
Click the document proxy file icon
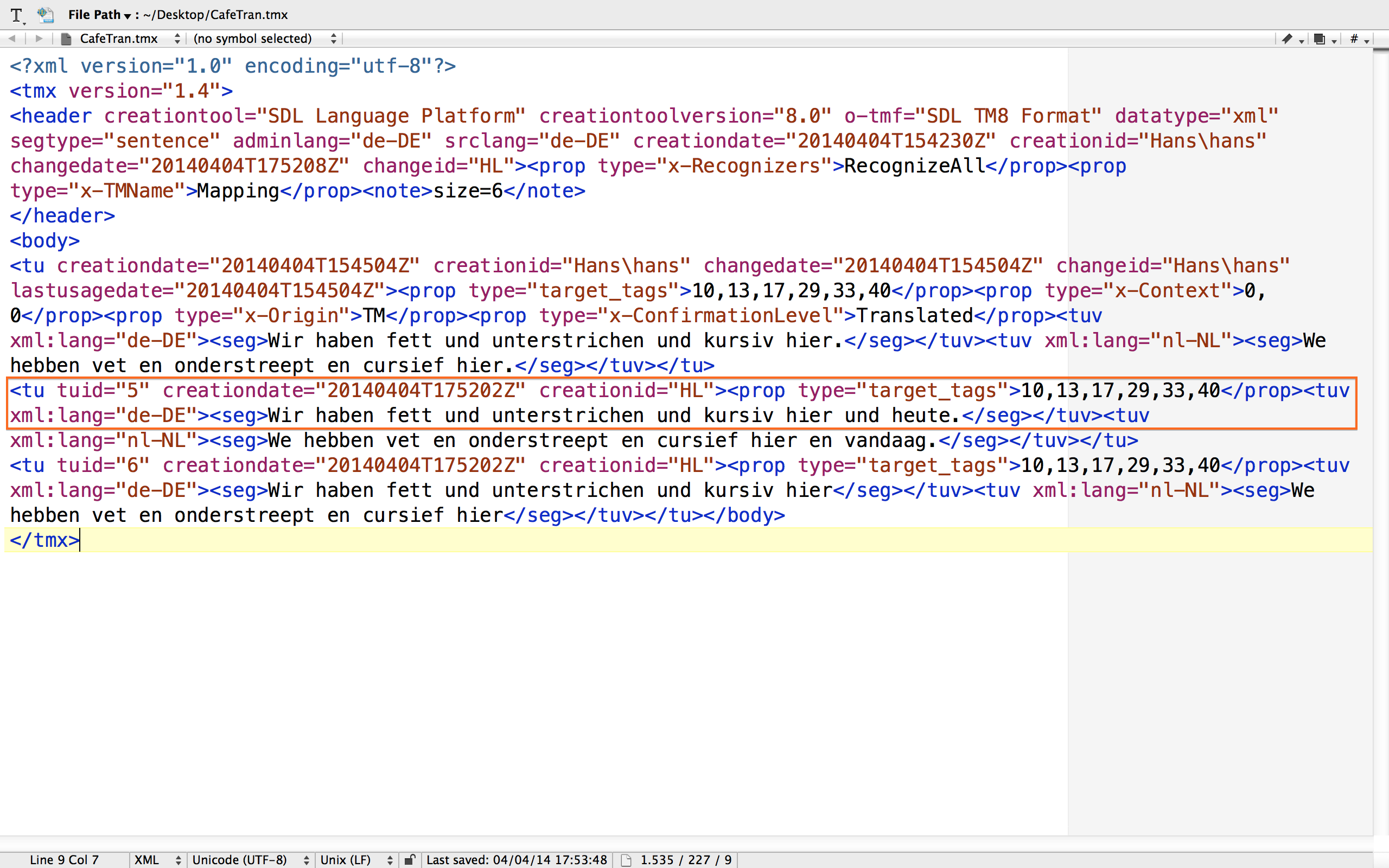(x=46, y=15)
